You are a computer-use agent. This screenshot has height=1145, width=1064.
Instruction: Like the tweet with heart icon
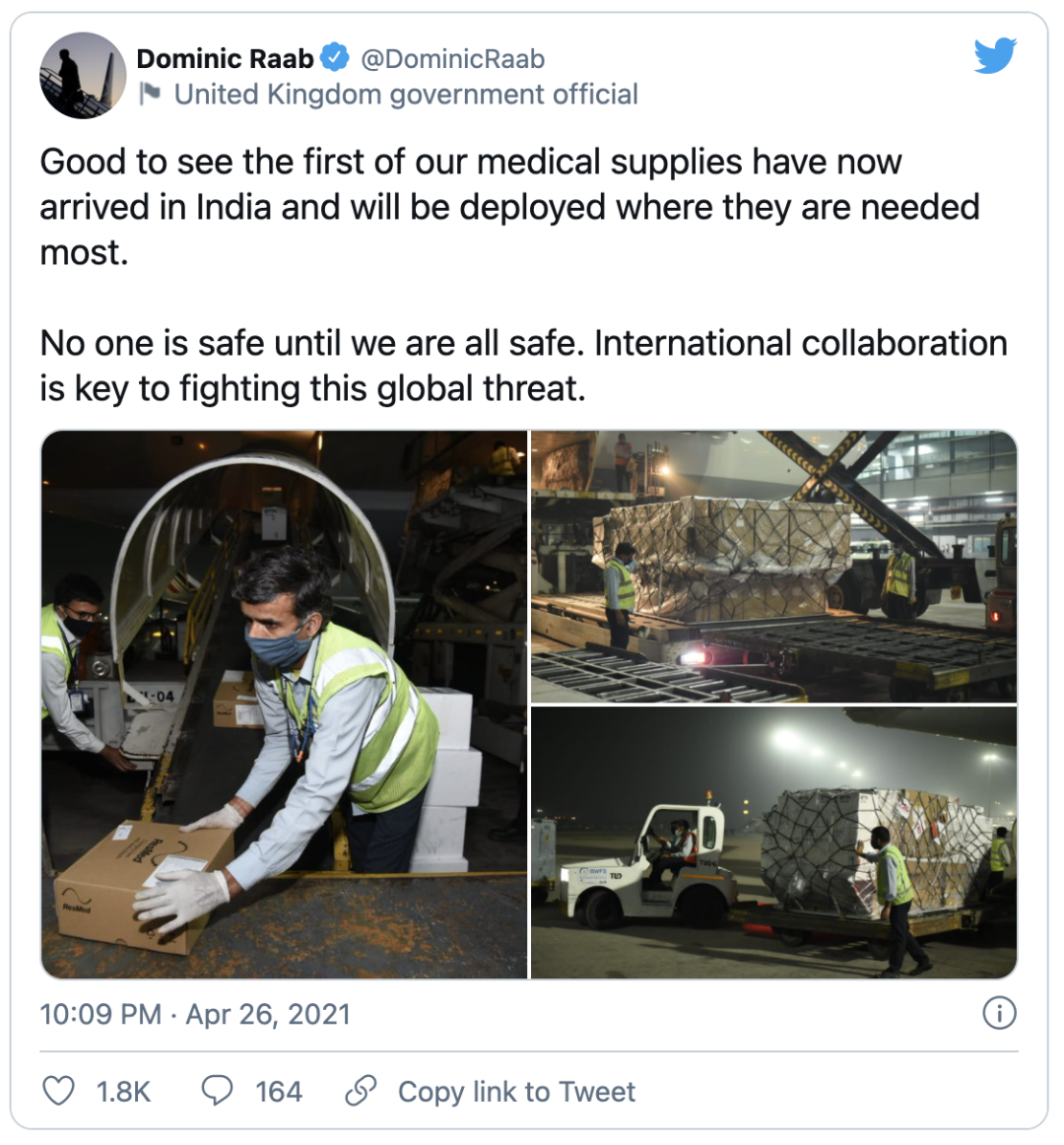click(58, 1091)
